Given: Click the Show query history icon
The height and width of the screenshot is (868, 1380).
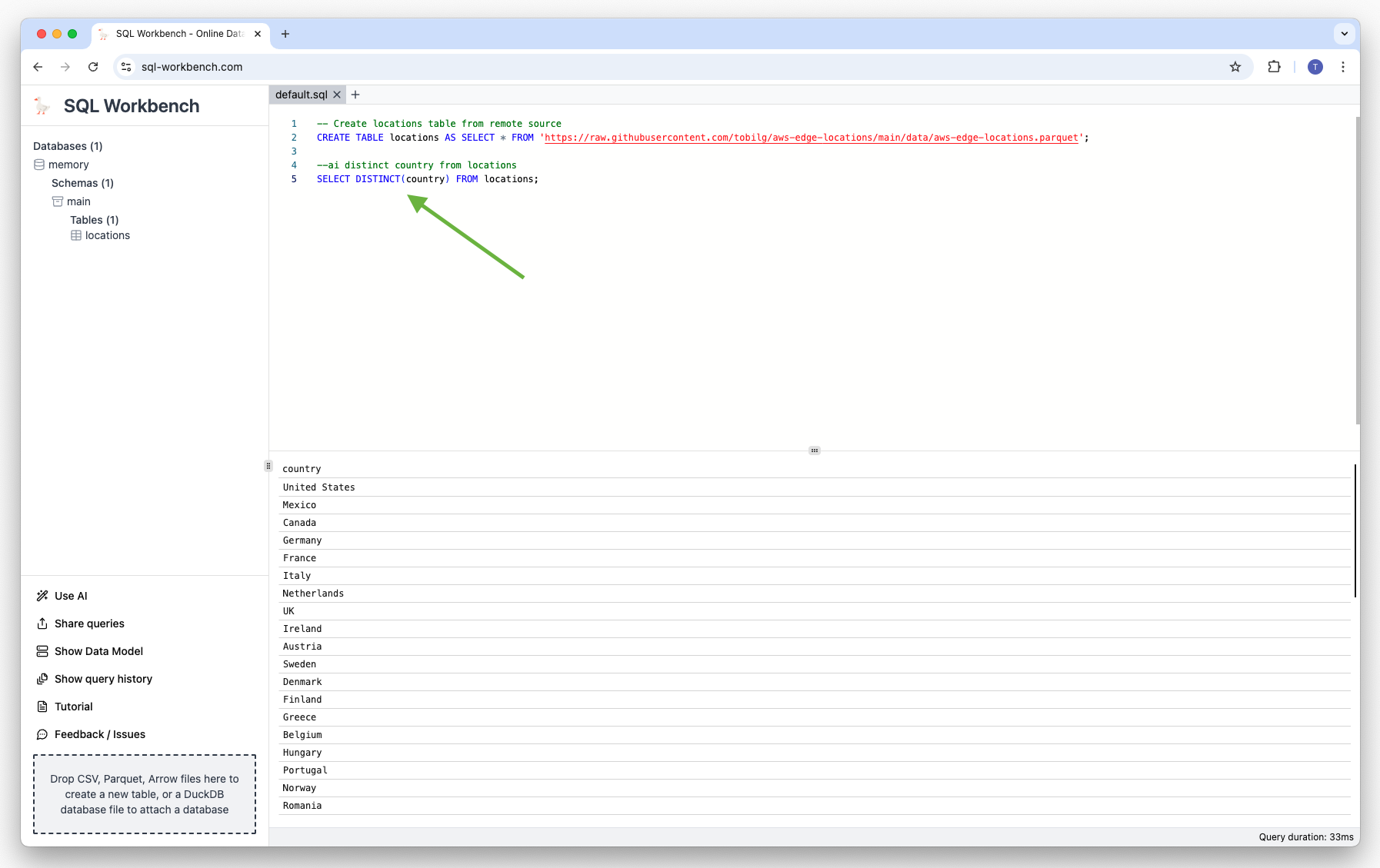Looking at the screenshot, I should (x=42, y=679).
